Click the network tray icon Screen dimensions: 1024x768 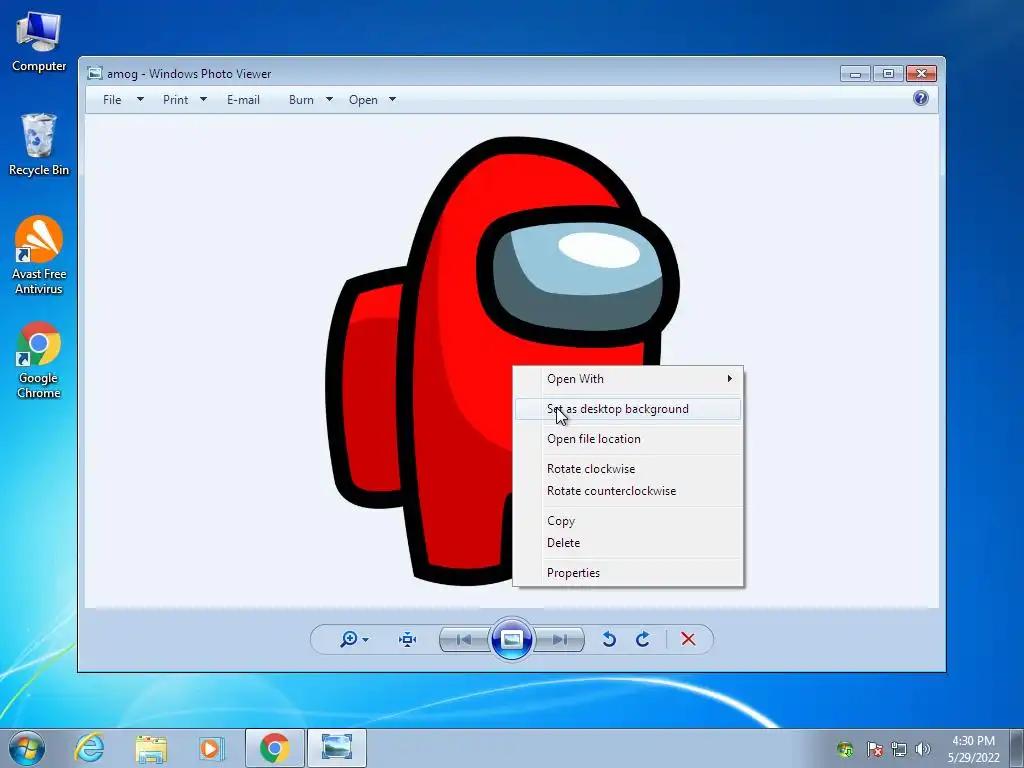(899, 749)
